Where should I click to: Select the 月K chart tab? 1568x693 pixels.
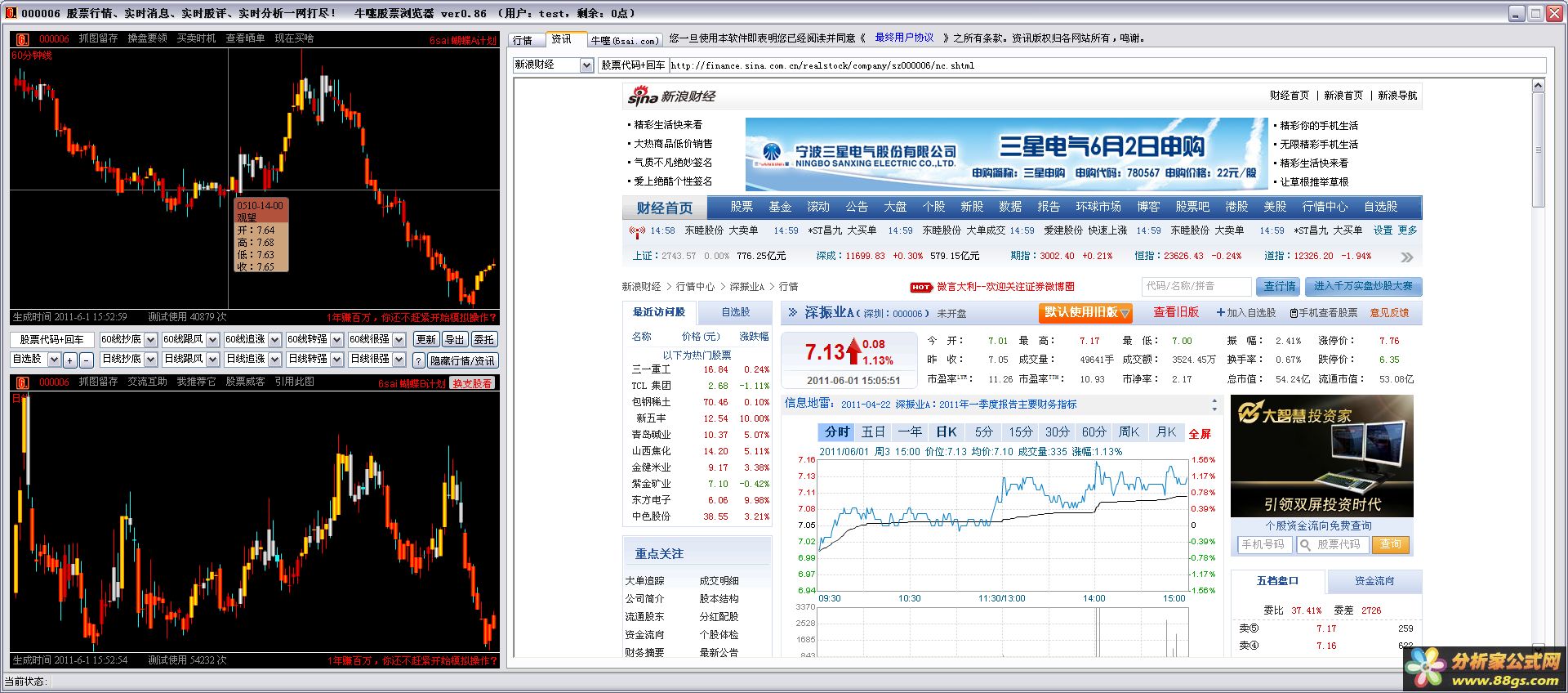[1167, 432]
